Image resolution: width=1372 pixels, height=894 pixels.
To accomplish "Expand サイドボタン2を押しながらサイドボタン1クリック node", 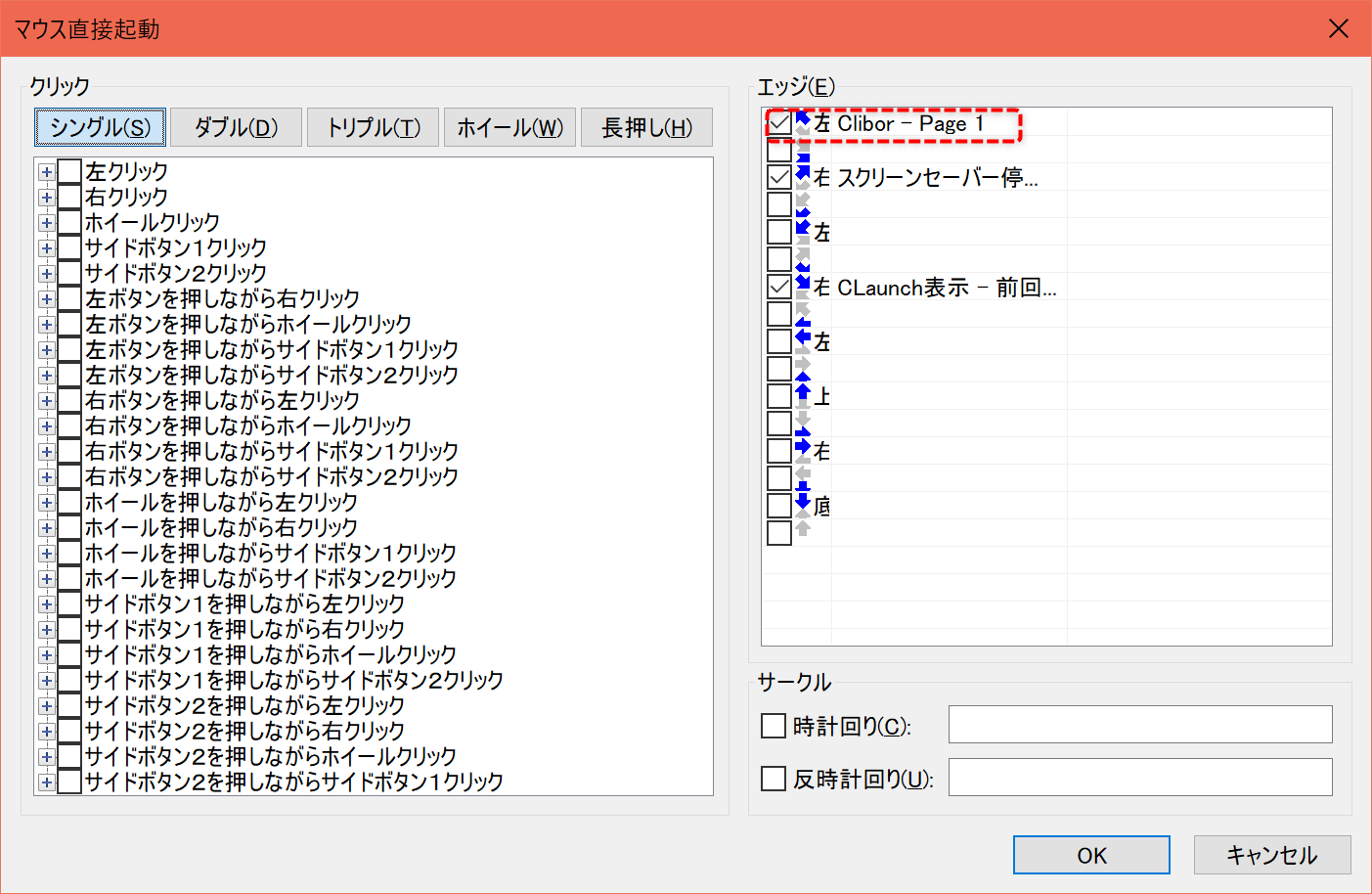I will [46, 782].
